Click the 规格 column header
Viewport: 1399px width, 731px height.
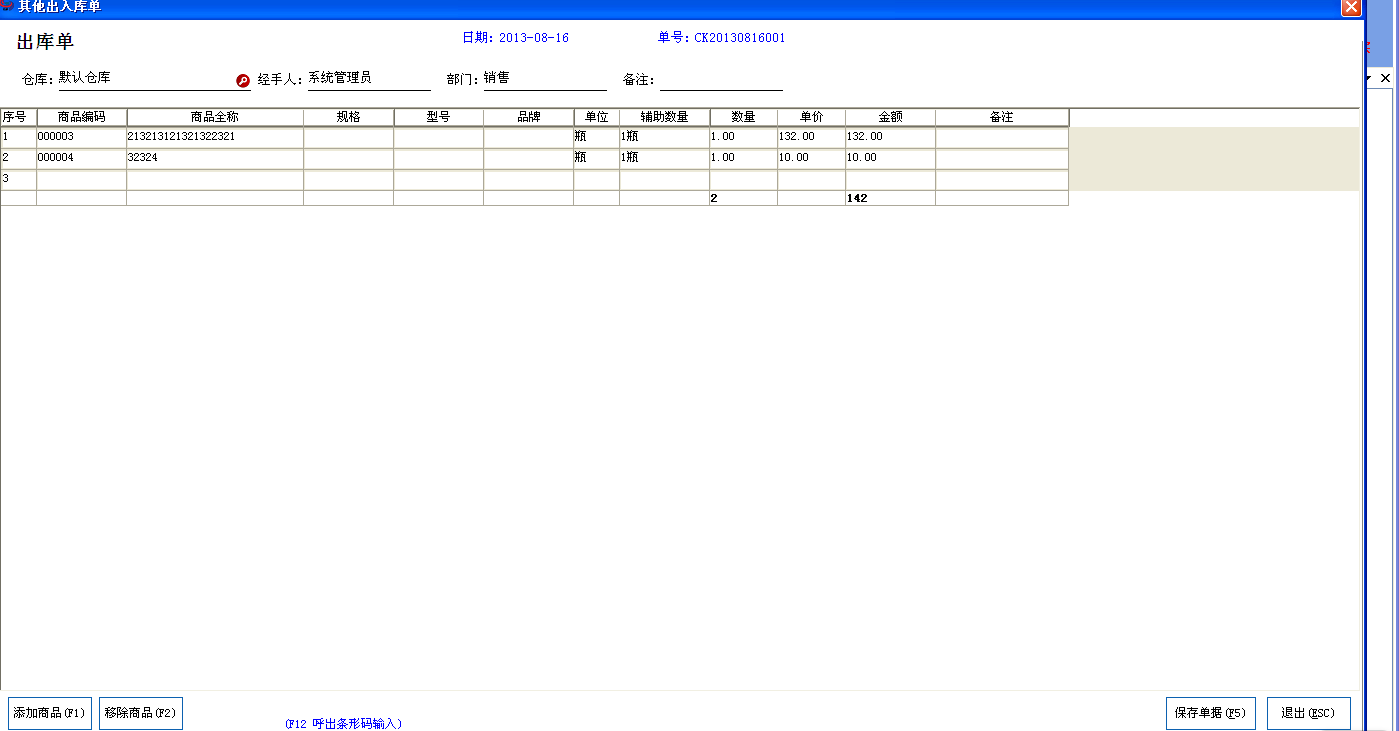348,117
